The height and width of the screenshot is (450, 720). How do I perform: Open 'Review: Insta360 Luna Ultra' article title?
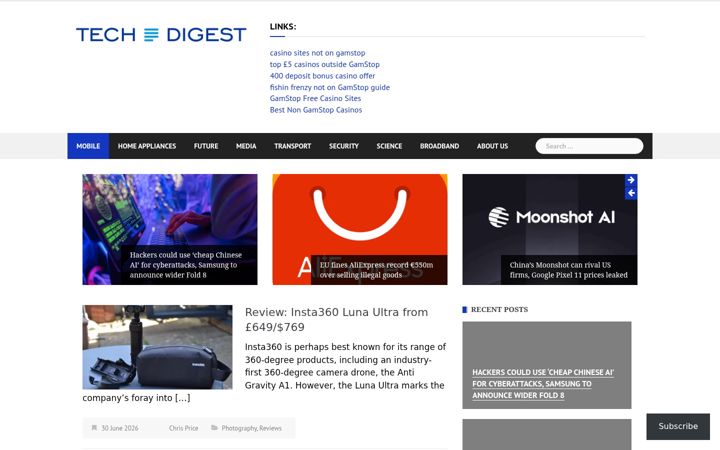337,320
